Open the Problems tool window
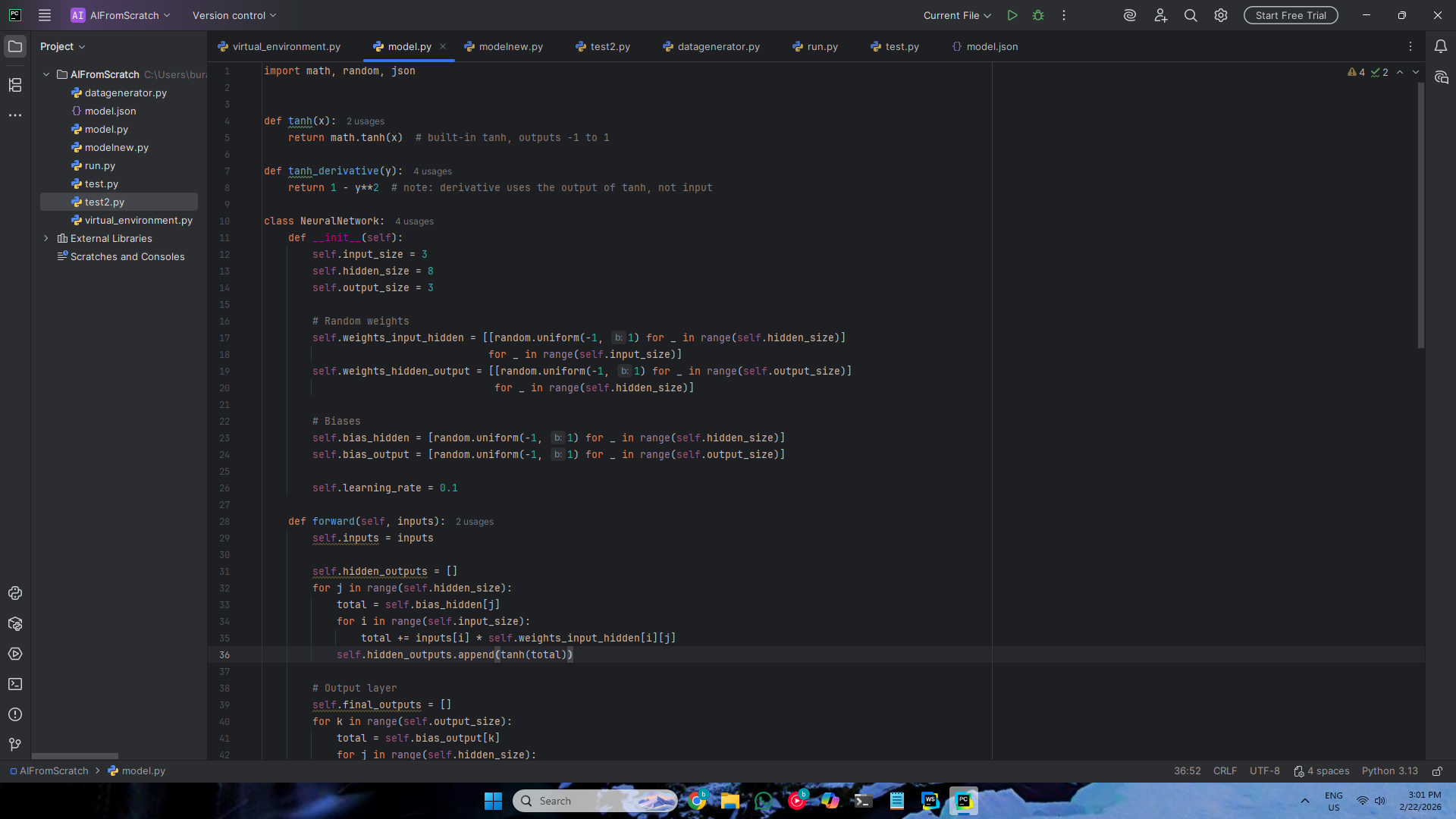1456x819 pixels. (15, 714)
